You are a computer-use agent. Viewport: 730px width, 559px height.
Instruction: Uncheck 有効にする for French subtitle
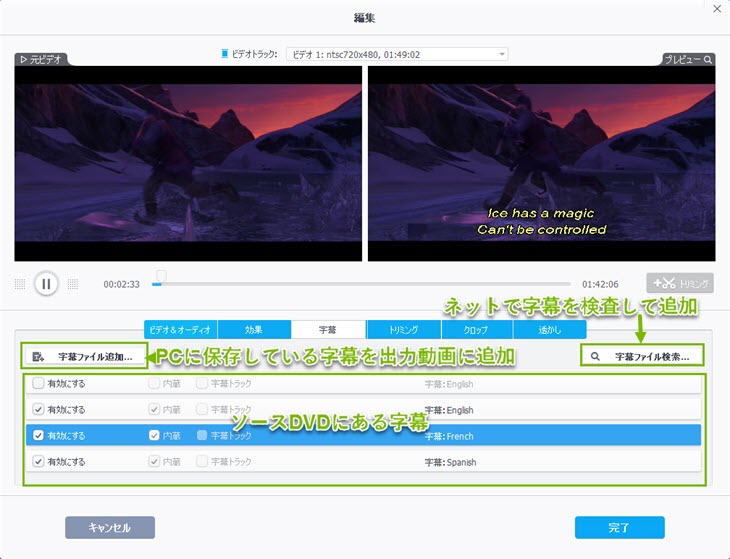38,436
